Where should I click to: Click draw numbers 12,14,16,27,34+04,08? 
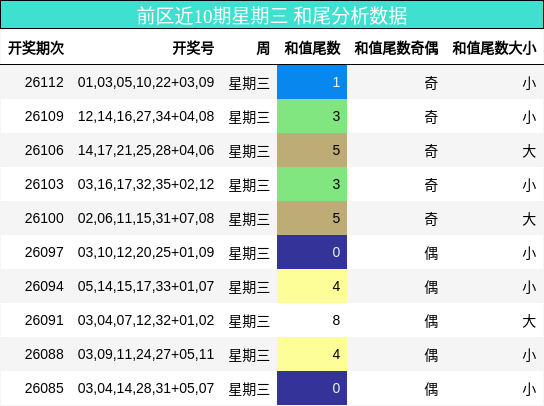[x=146, y=117]
